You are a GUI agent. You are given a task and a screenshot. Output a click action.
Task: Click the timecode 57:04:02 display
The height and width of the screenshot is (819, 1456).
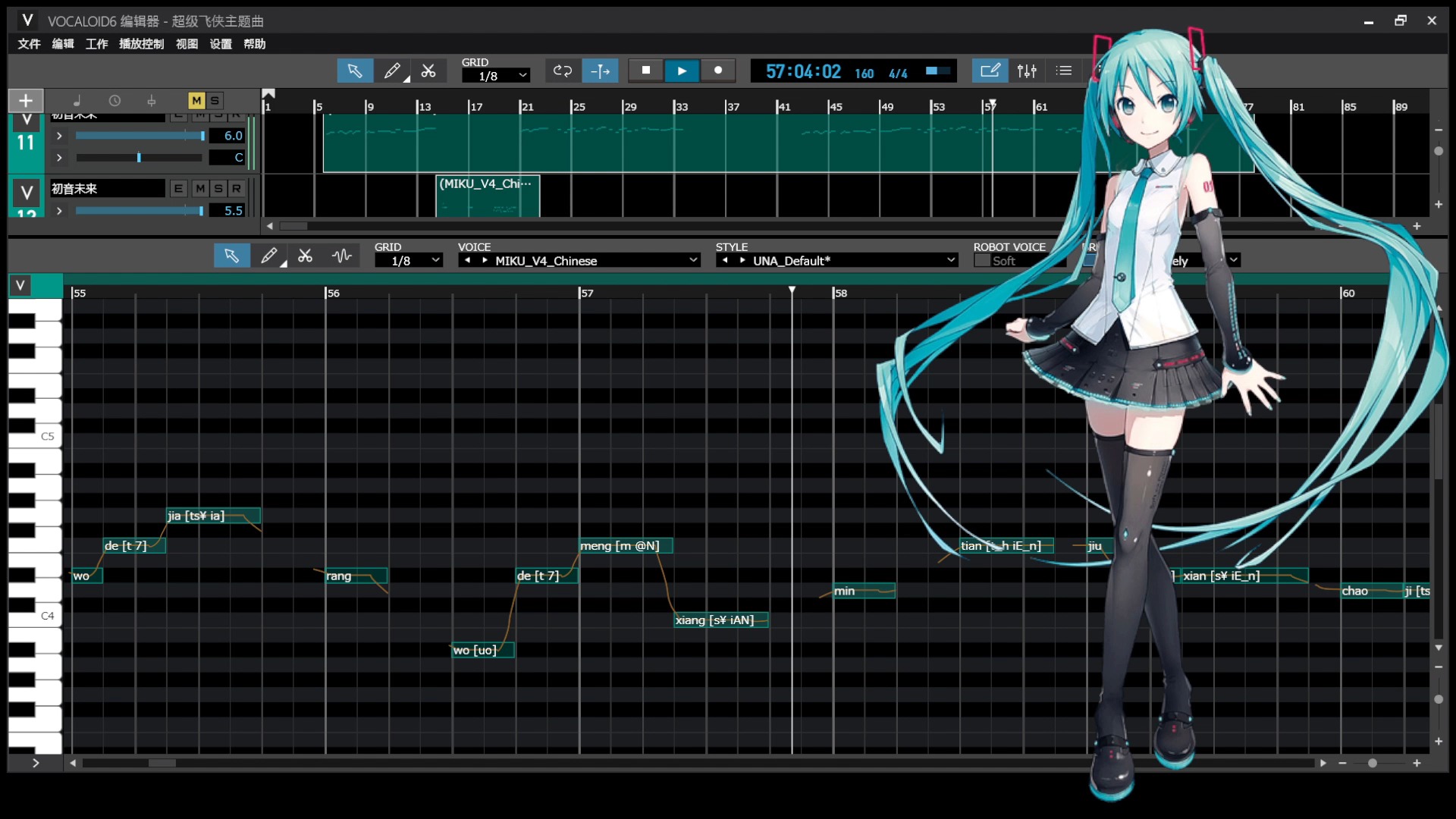[x=803, y=71]
